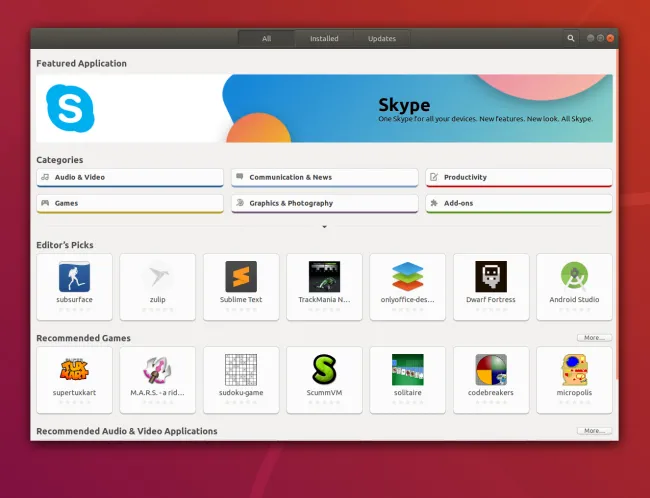This screenshot has width=650, height=498.
Task: Open the M.A.R.S. game icon
Action: (158, 369)
